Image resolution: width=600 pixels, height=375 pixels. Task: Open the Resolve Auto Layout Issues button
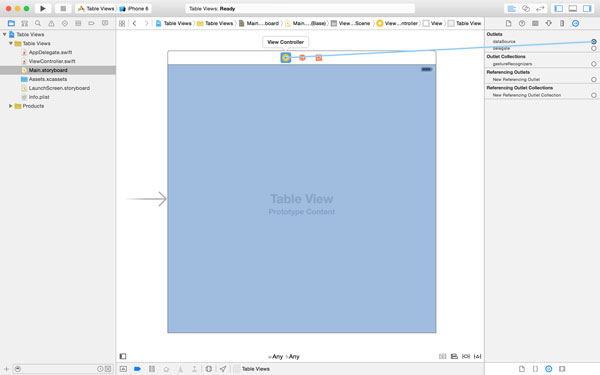(x=478, y=356)
